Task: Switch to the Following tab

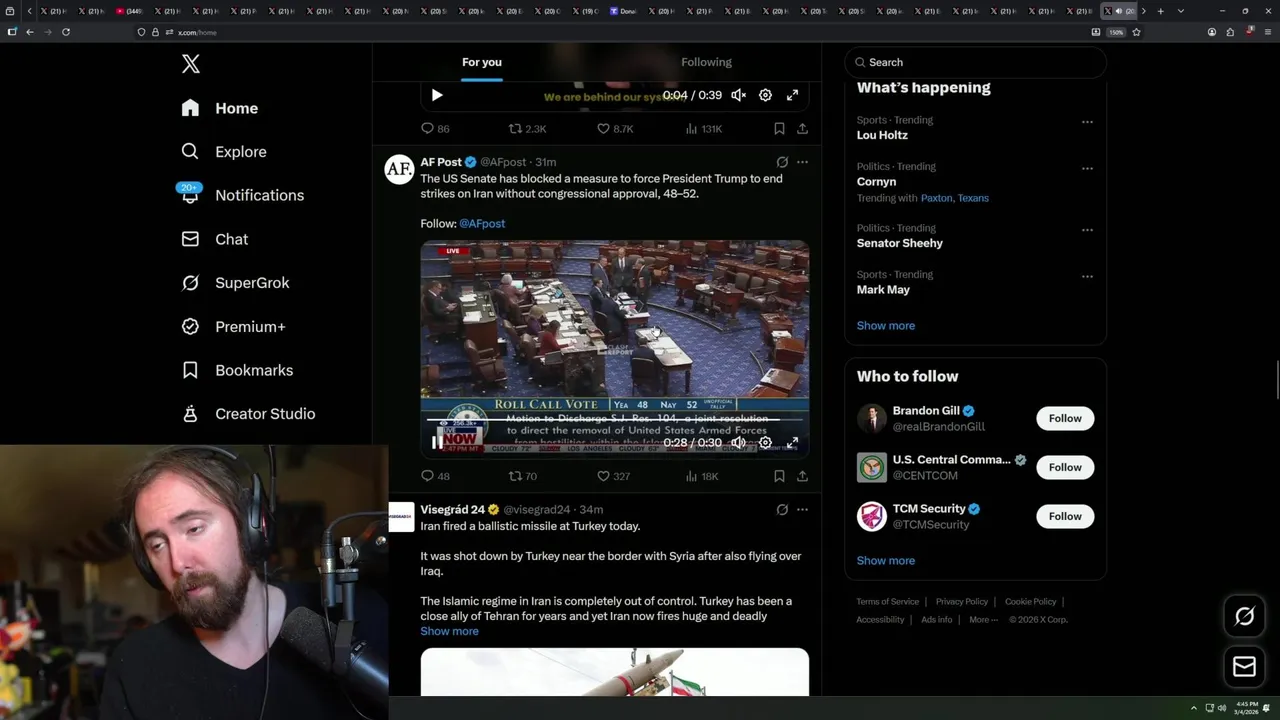Action: pyautogui.click(x=706, y=62)
